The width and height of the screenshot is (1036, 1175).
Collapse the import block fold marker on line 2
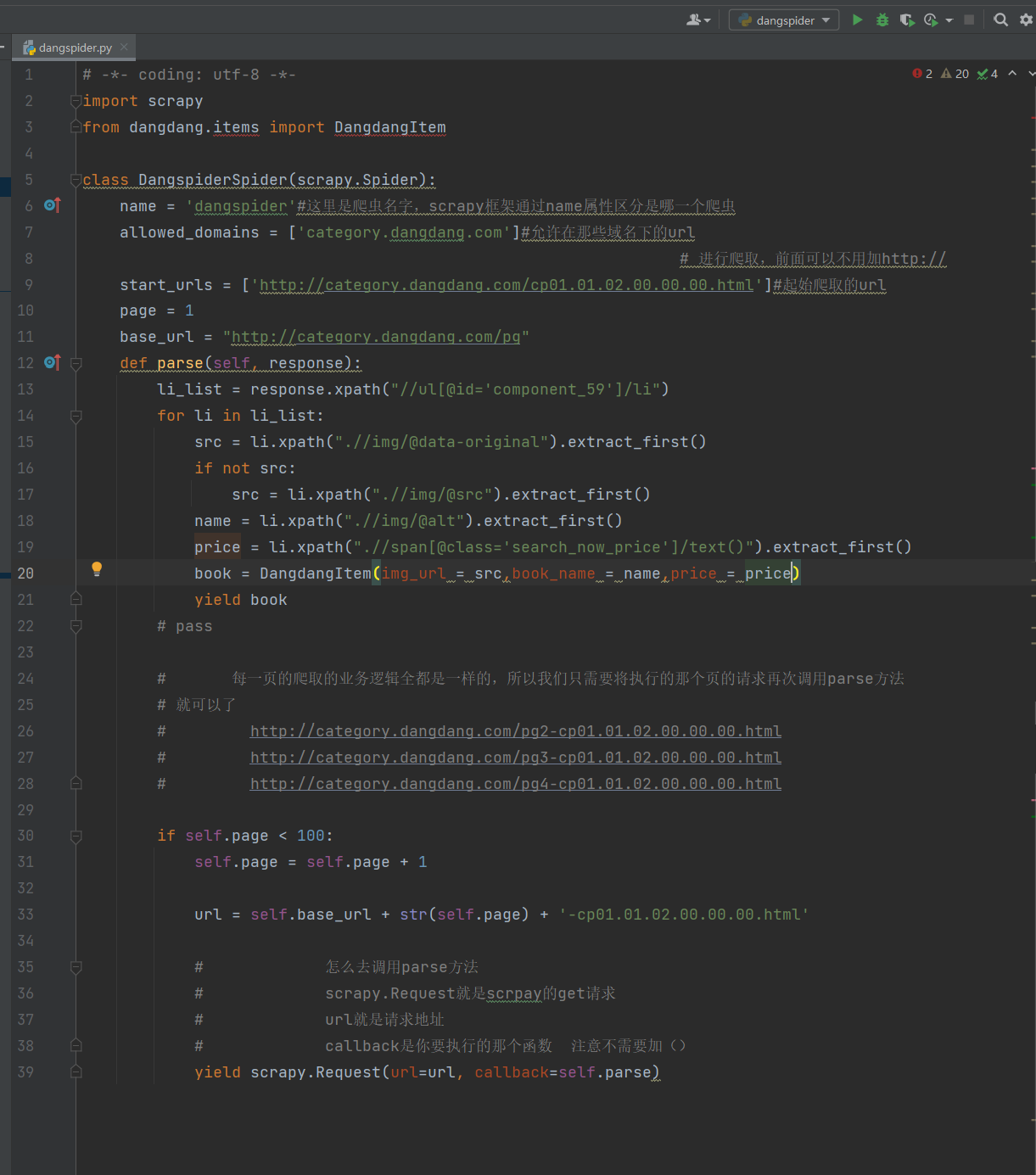coord(76,101)
